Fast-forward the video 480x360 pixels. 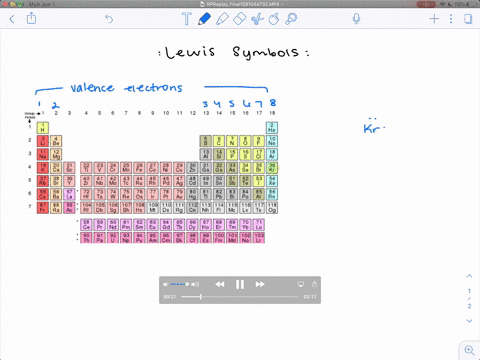pyautogui.click(x=260, y=284)
